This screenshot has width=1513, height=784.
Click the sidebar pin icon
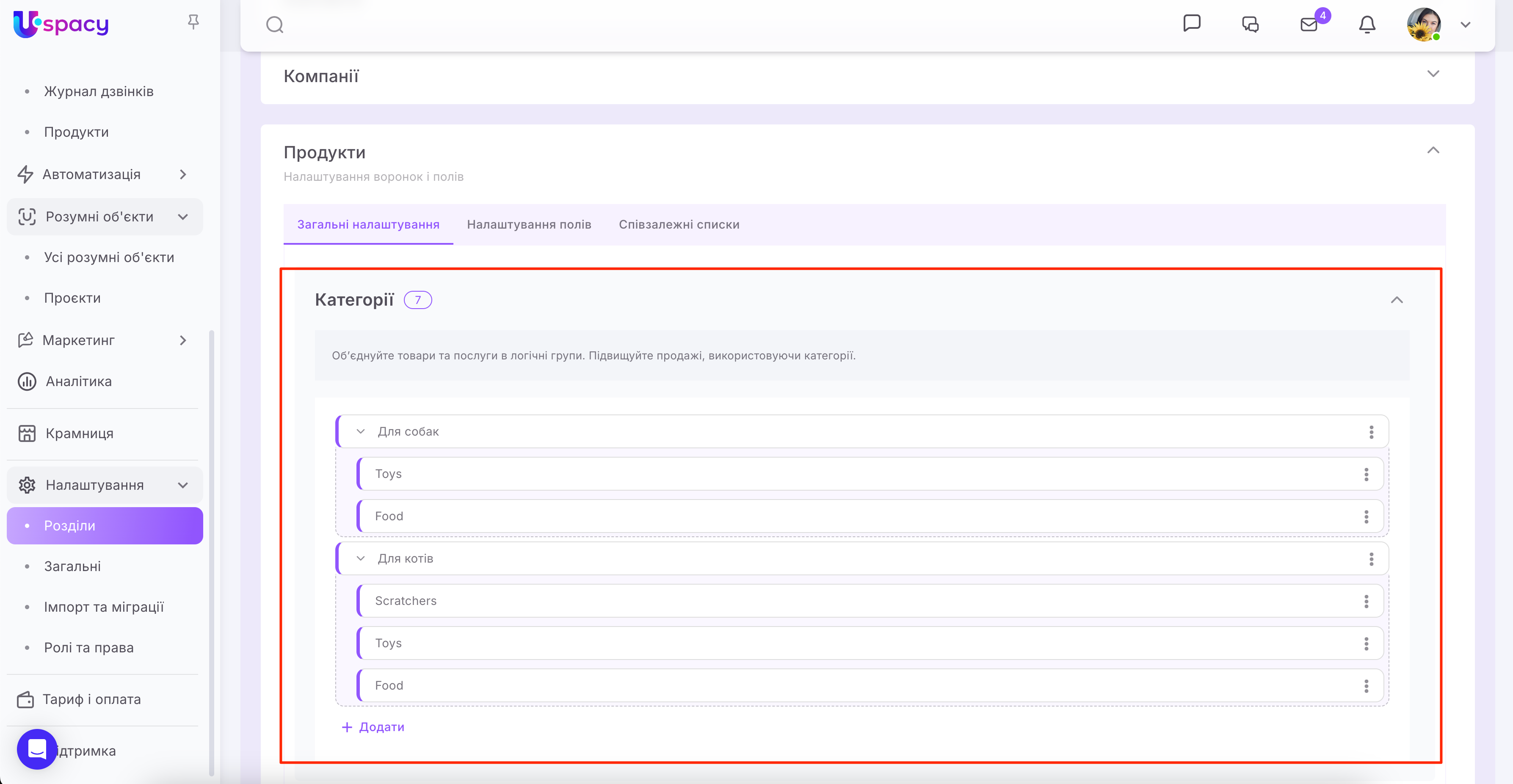pyautogui.click(x=193, y=22)
